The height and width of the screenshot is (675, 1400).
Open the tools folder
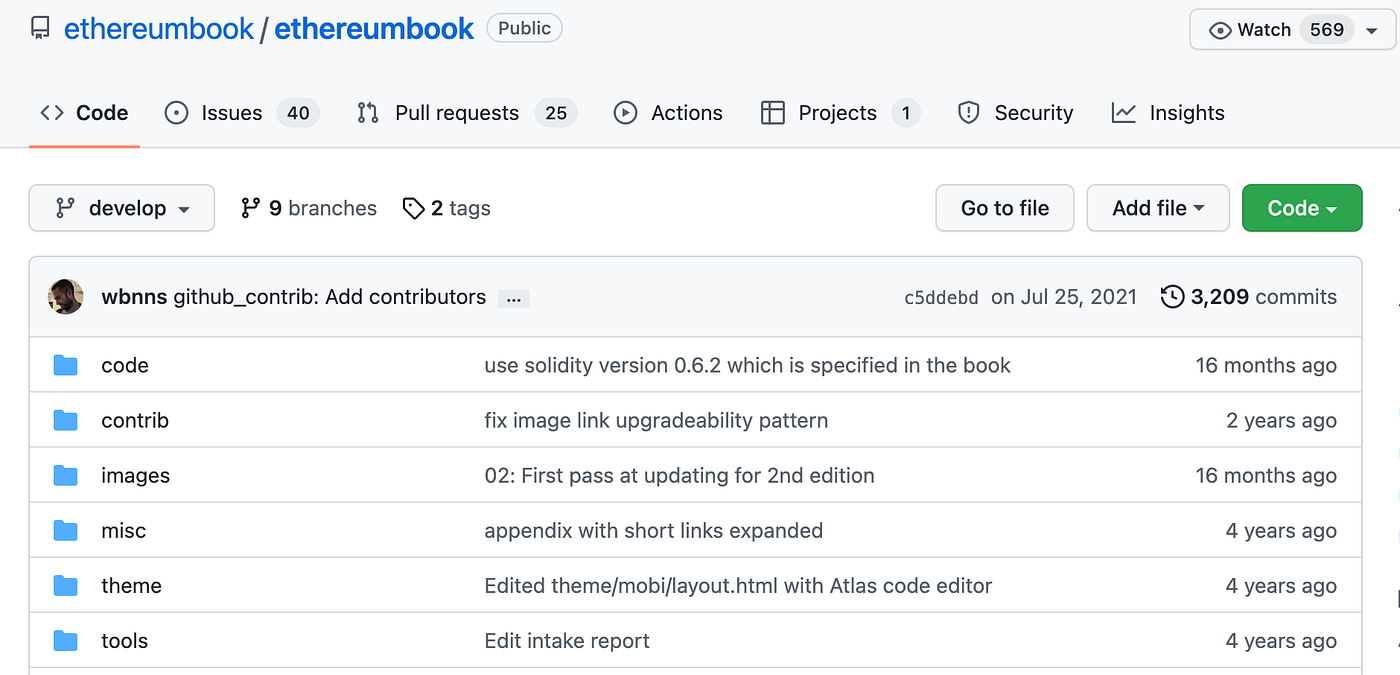125,641
